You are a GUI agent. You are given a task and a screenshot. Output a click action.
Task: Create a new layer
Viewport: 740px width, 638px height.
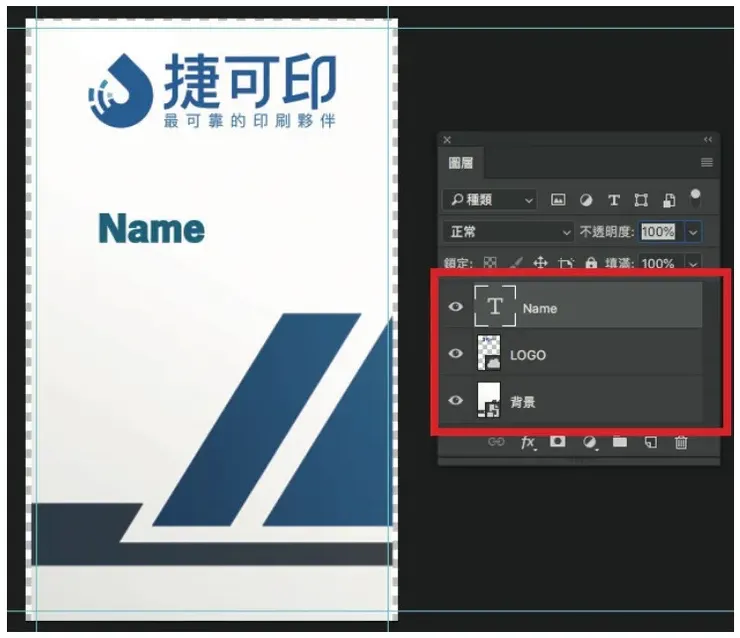tap(650, 442)
